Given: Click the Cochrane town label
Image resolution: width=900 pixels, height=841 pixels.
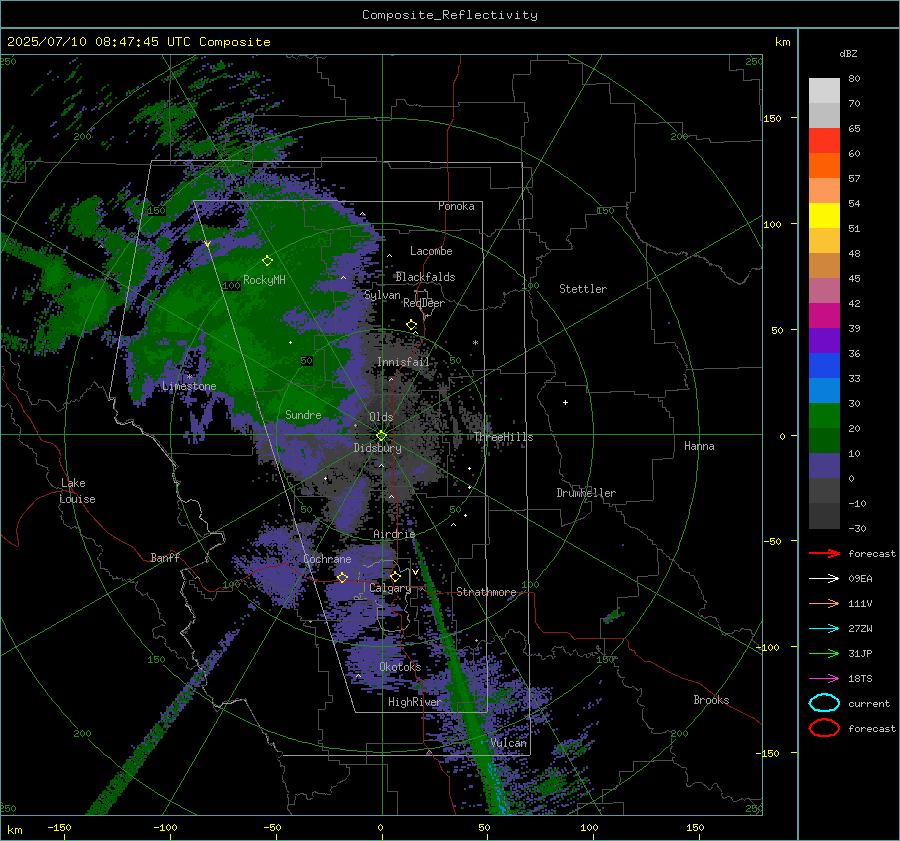Looking at the screenshot, I should point(327,559).
